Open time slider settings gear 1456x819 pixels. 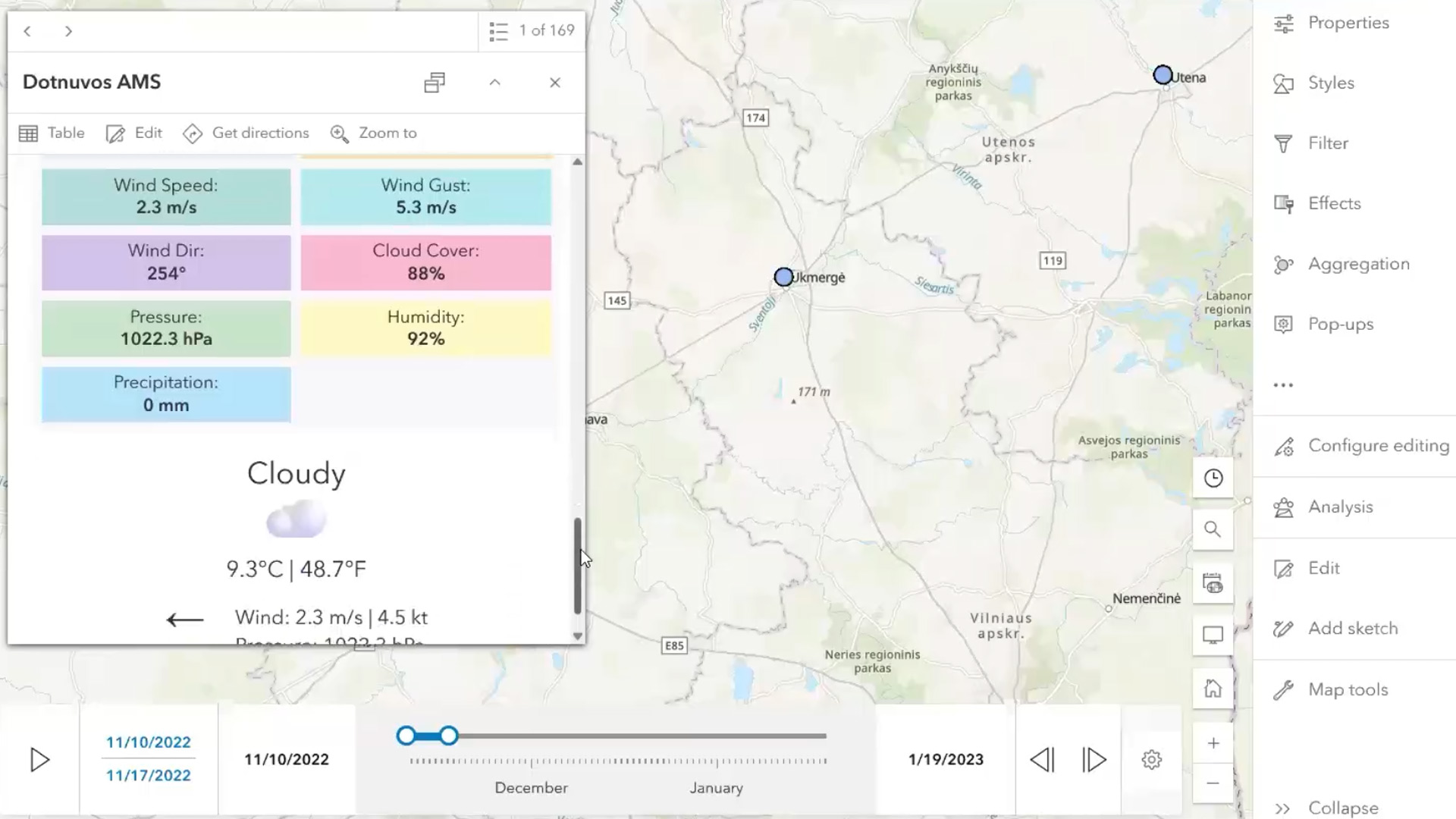tap(1151, 759)
